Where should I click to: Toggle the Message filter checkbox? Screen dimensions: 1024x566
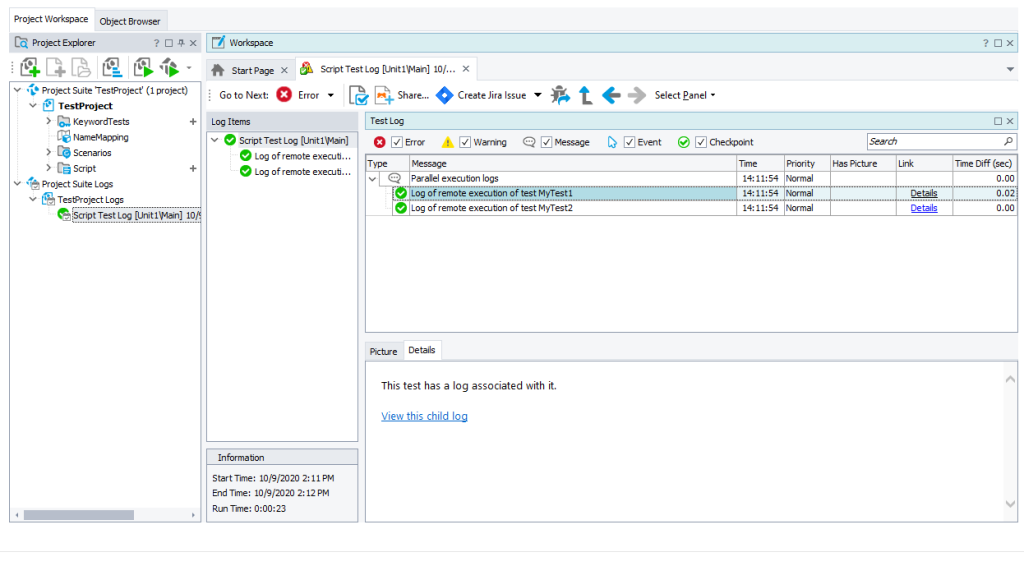[x=547, y=142]
